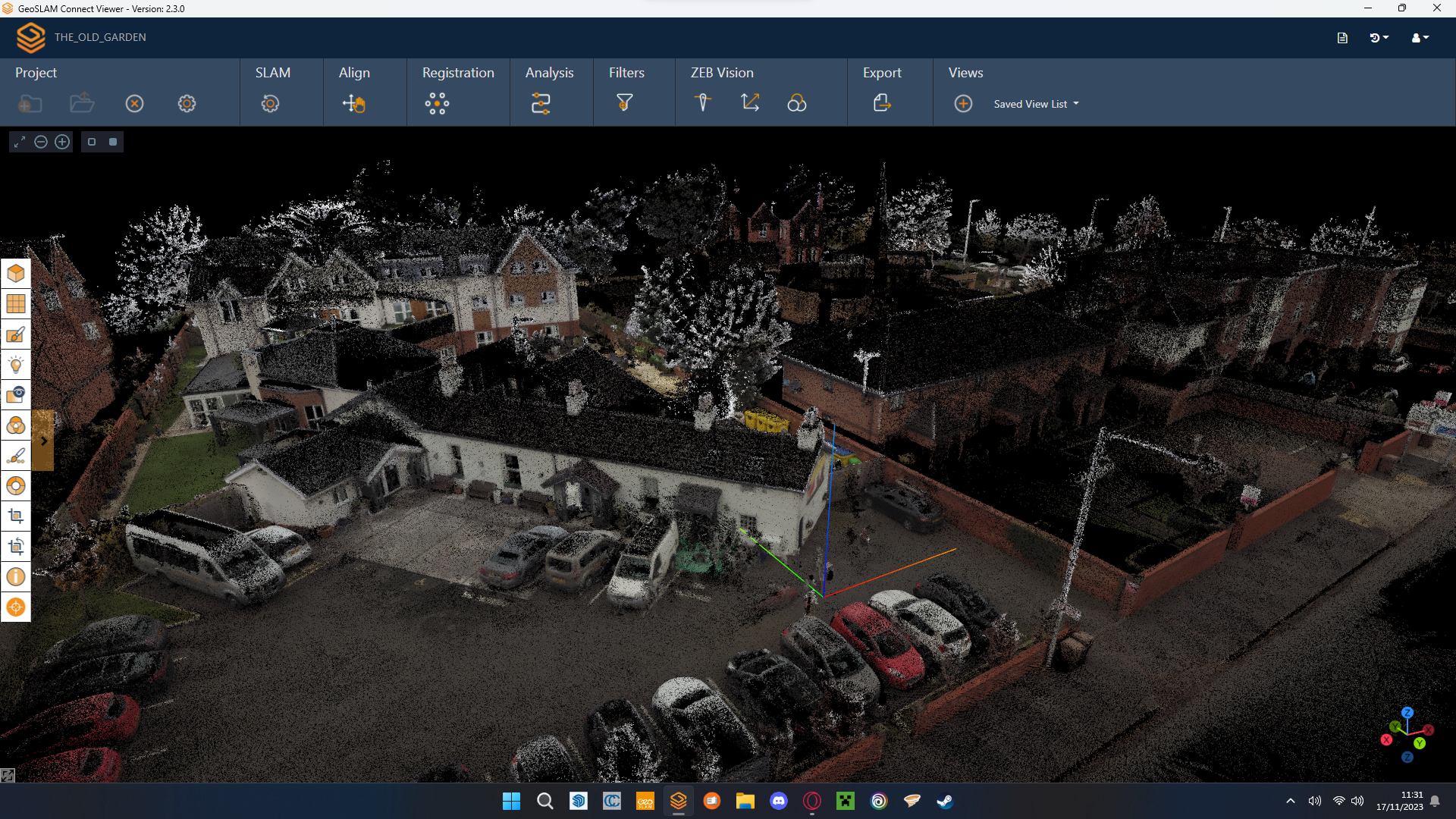
Task: Click the SLAM processing gear icon
Action: 270,103
